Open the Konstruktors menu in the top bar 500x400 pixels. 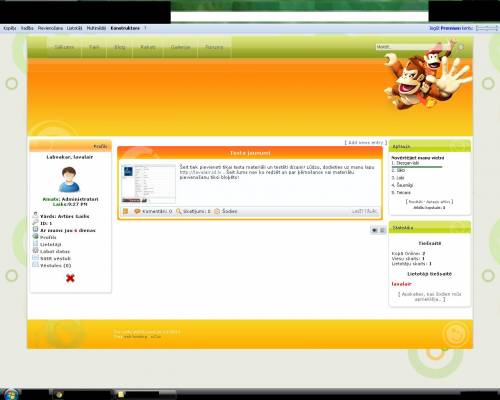coord(125,28)
